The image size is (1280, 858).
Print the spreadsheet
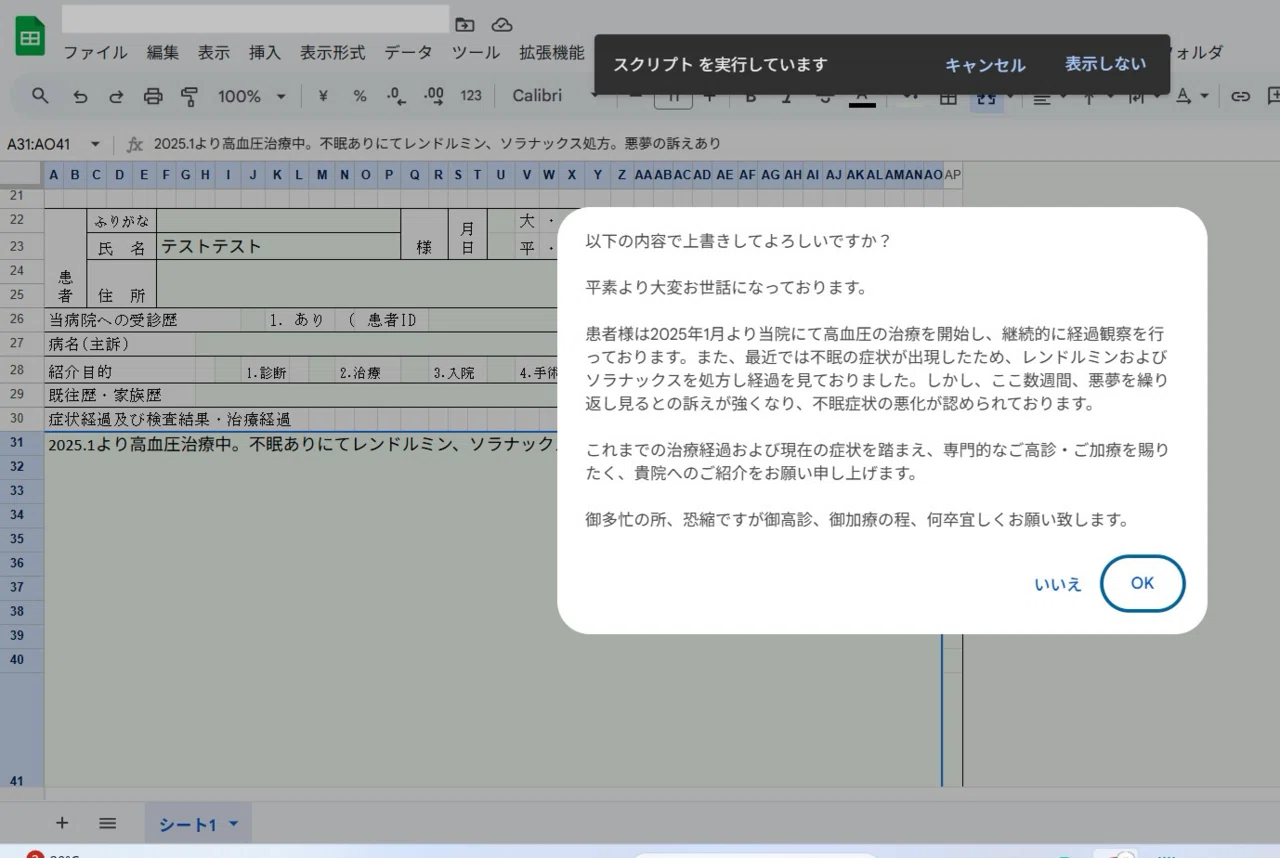tap(153, 96)
